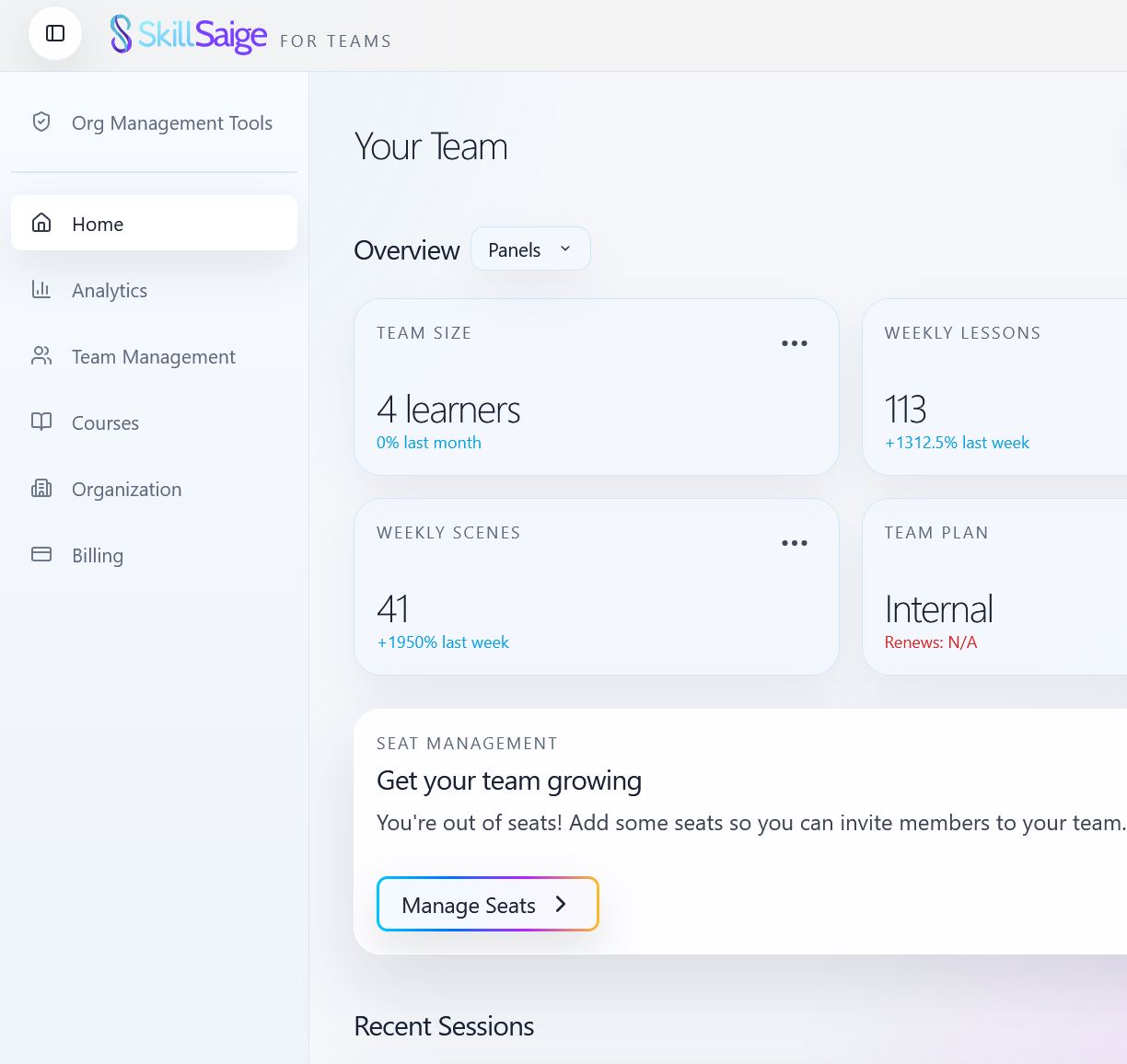Open the Billing page

[97, 555]
